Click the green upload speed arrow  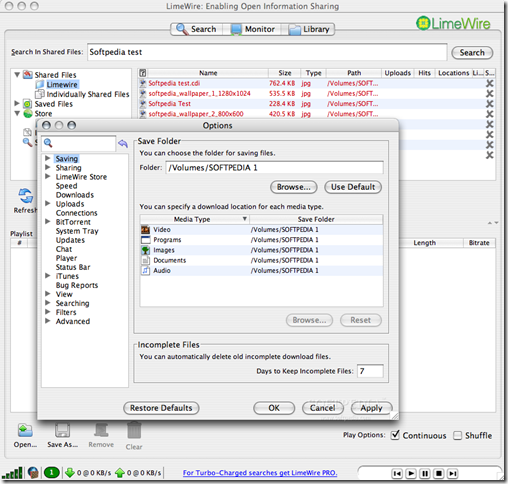[120, 473]
